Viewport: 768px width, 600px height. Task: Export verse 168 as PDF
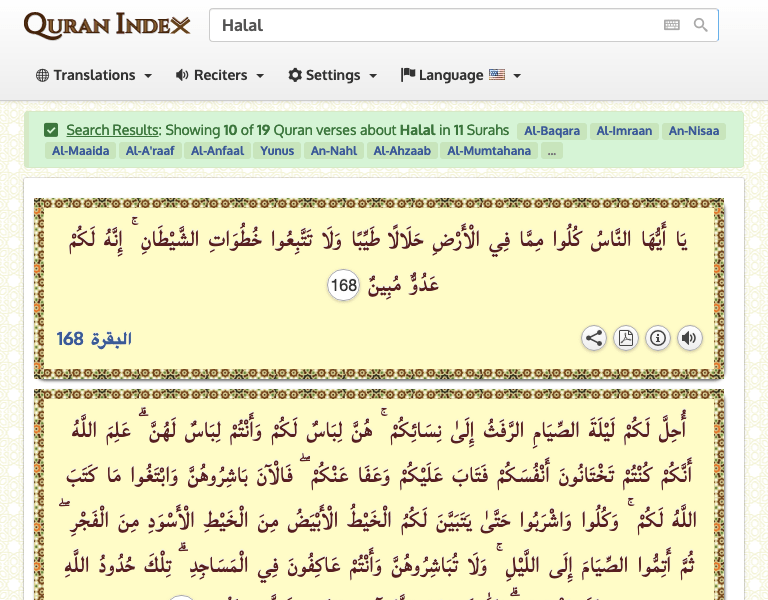[626, 338]
